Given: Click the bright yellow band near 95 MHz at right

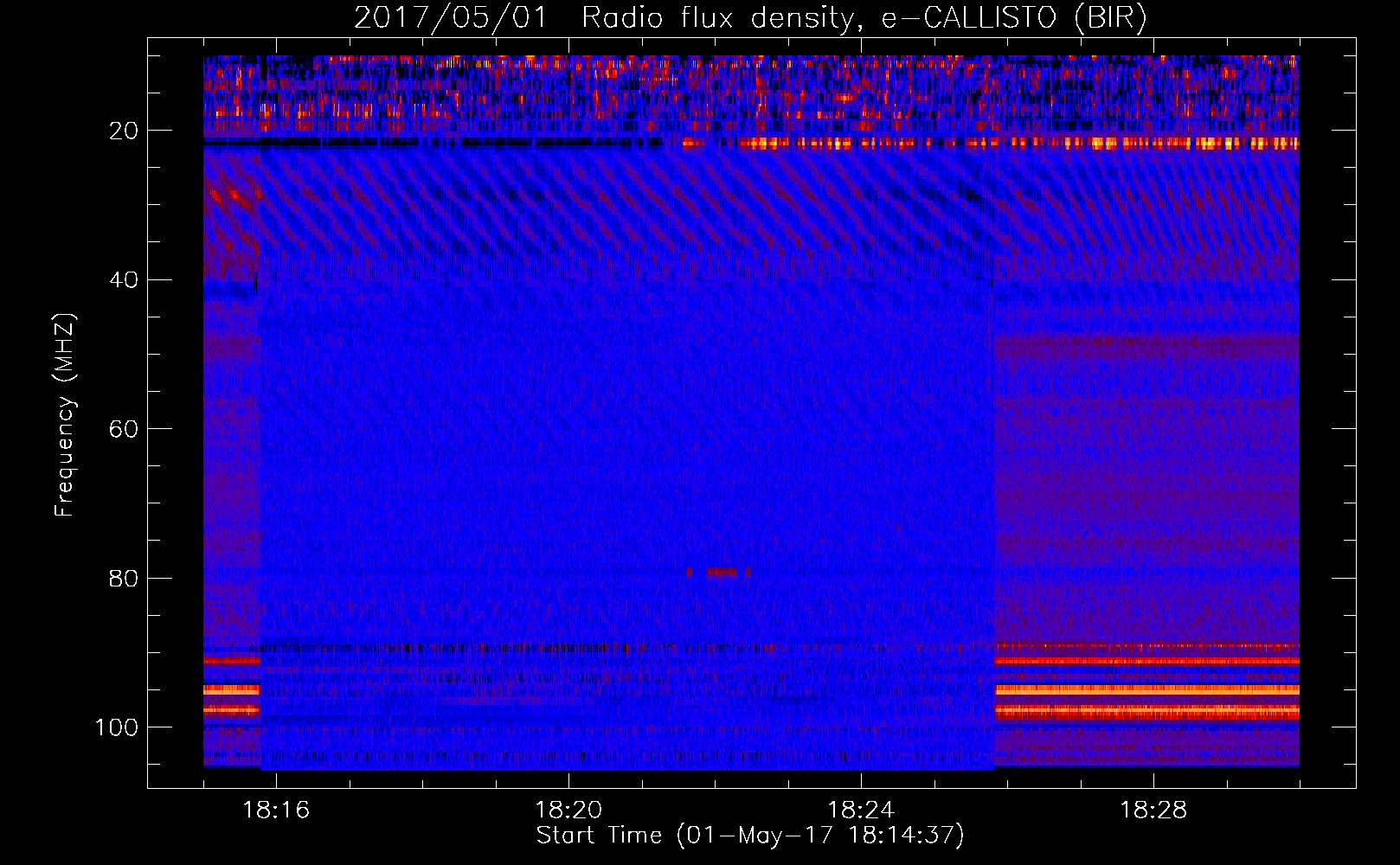Looking at the screenshot, I should coord(1147,690).
